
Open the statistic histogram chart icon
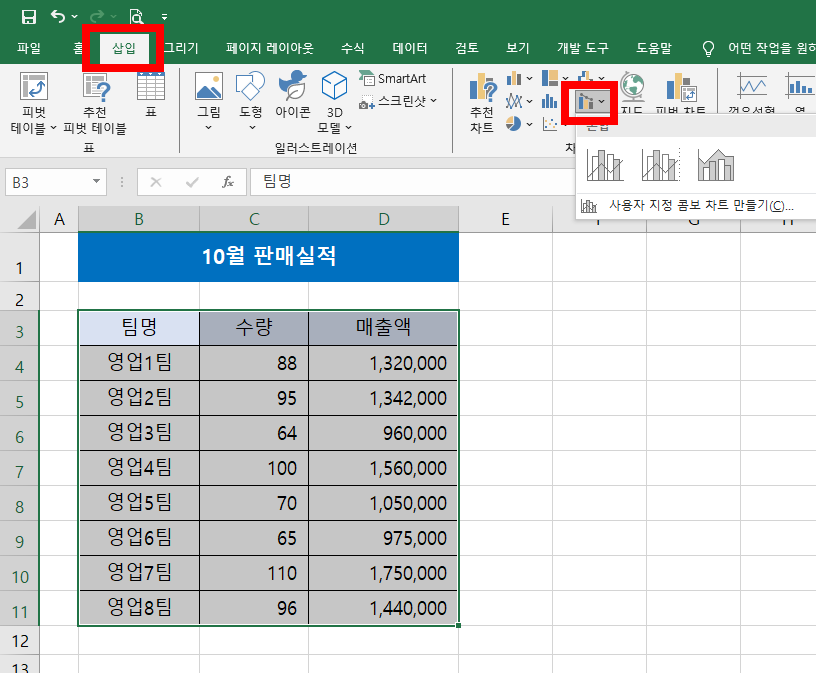tap(550, 101)
